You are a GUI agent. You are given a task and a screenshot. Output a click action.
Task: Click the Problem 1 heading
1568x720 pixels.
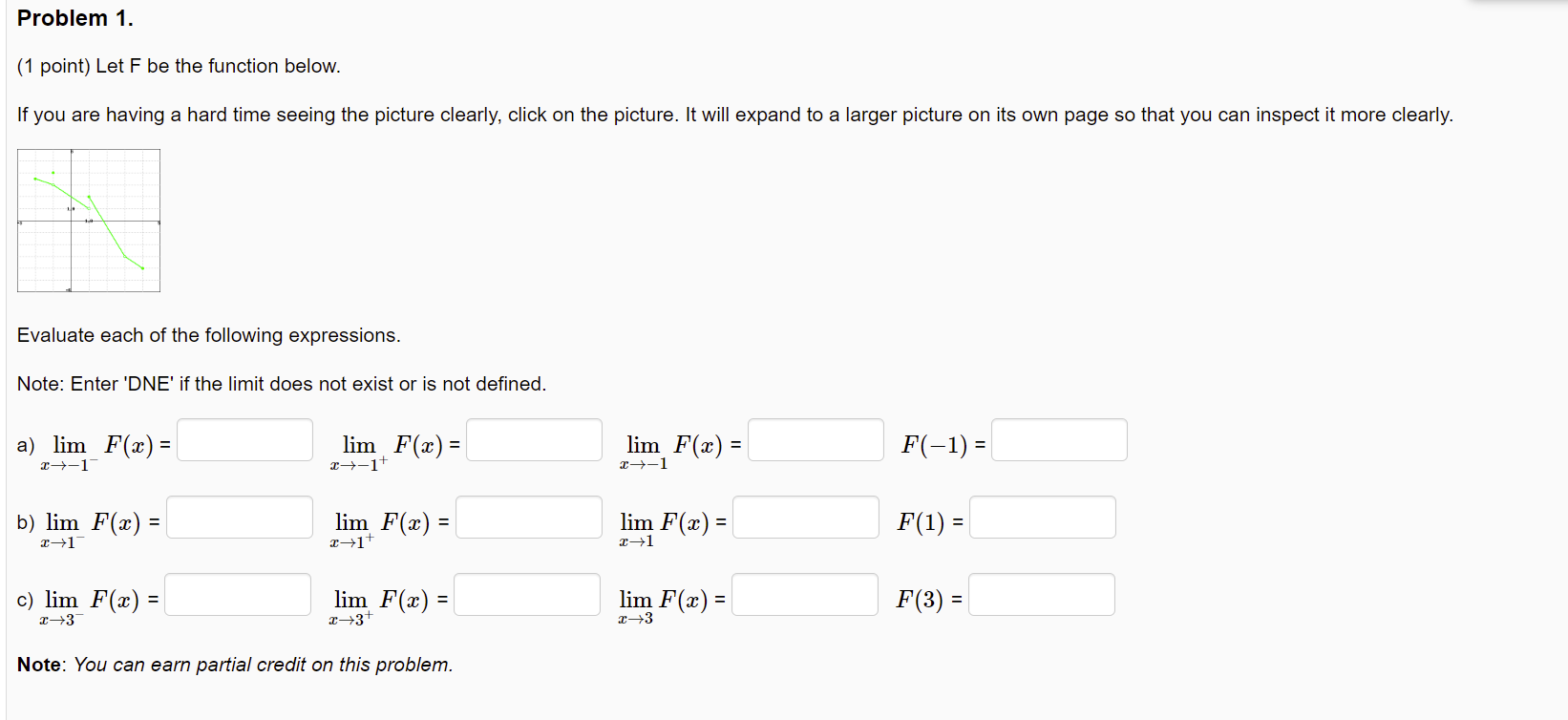click(75, 18)
